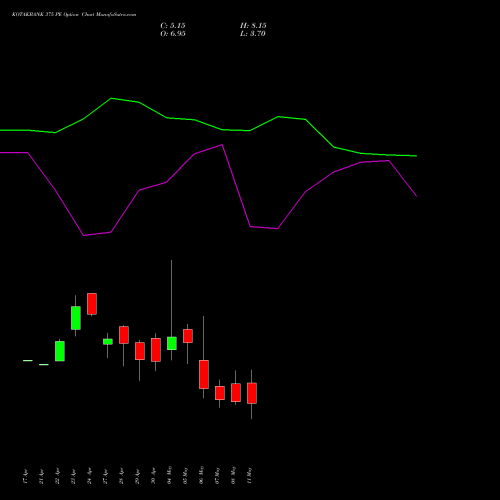Click the sharp peak of the purple indicator line
Viewport: 500px width, 500px height.
click(x=222, y=145)
